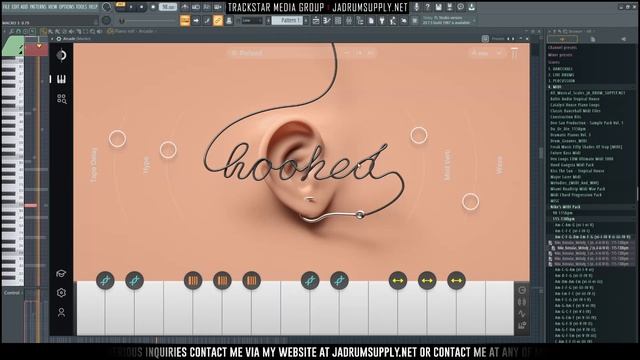The height and width of the screenshot is (360, 640).
Task: Trigger third orange loop key icon
Action: point(251,280)
